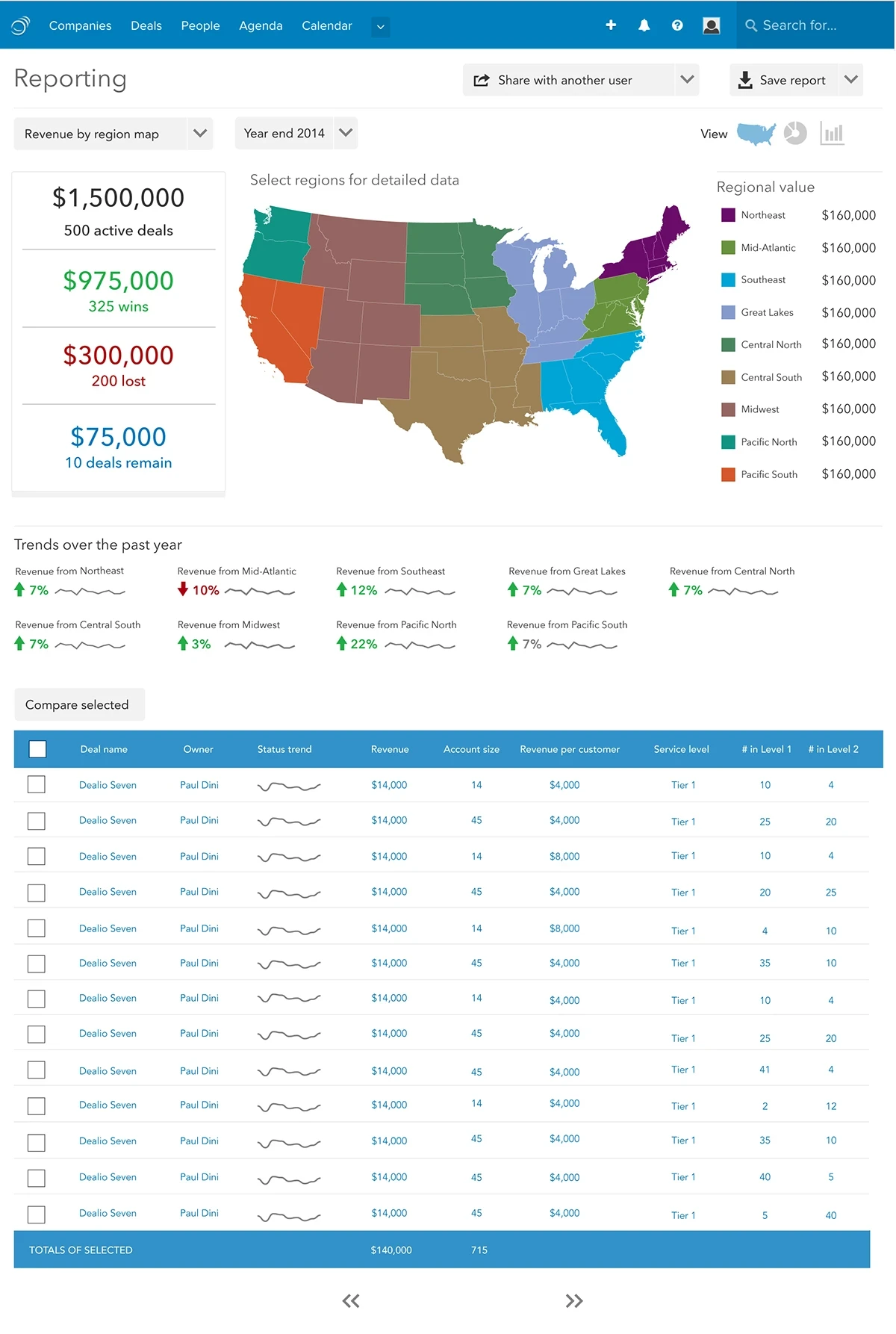Go to previous page with double-left arrows
This screenshot has width=896, height=1334.
[x=351, y=1301]
